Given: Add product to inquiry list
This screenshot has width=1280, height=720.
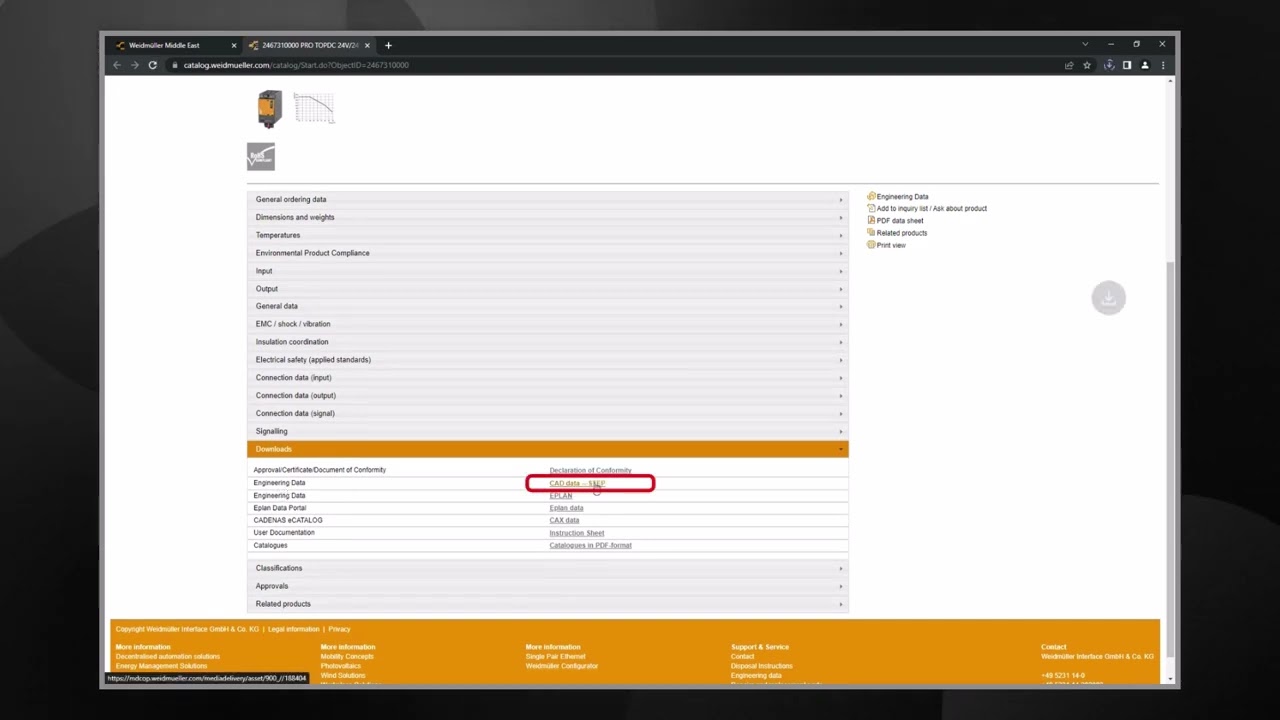Looking at the screenshot, I should click(x=931, y=209).
